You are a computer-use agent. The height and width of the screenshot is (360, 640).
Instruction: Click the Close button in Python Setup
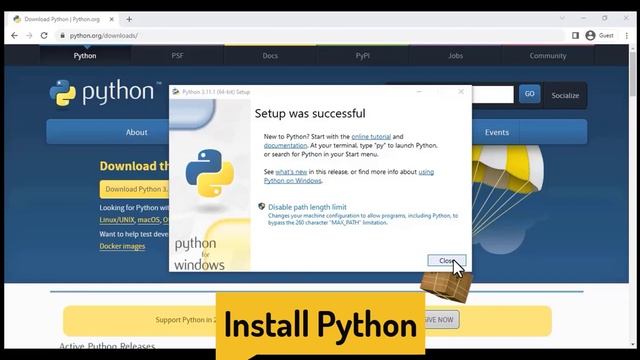(447, 260)
